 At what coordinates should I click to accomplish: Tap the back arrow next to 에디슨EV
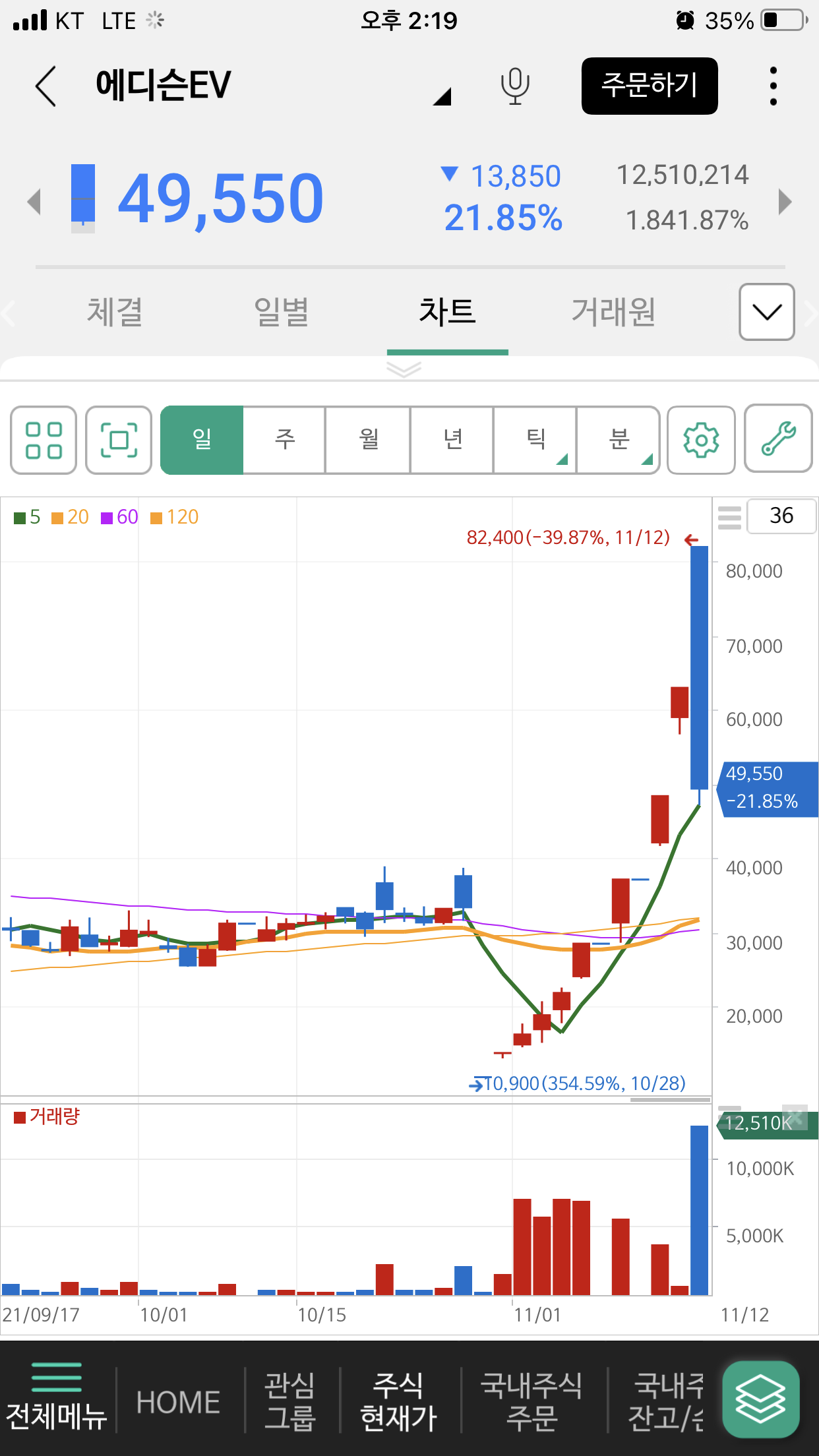coord(46,86)
